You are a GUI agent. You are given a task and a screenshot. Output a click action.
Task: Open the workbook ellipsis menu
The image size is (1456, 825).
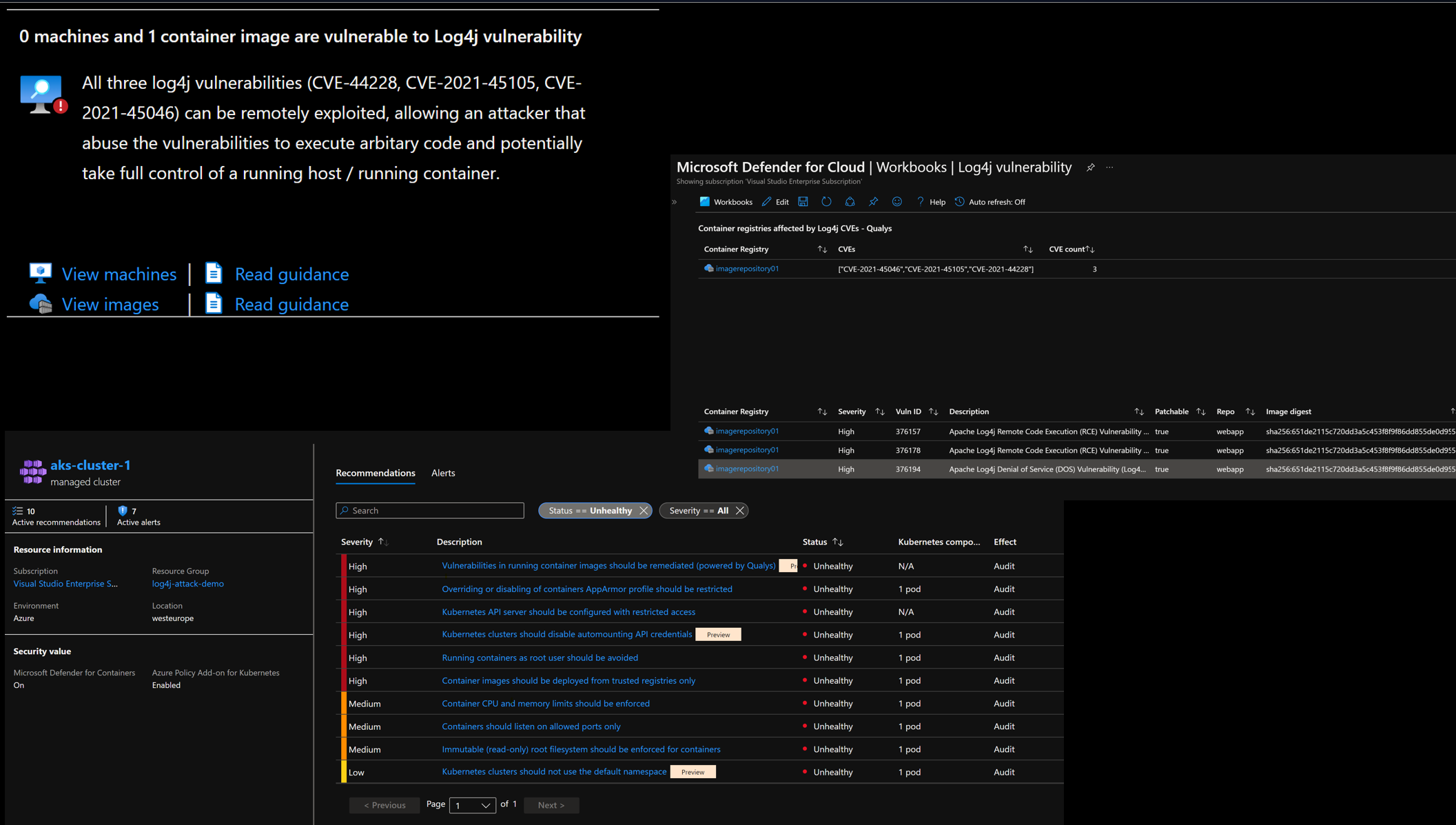pyautogui.click(x=1109, y=167)
